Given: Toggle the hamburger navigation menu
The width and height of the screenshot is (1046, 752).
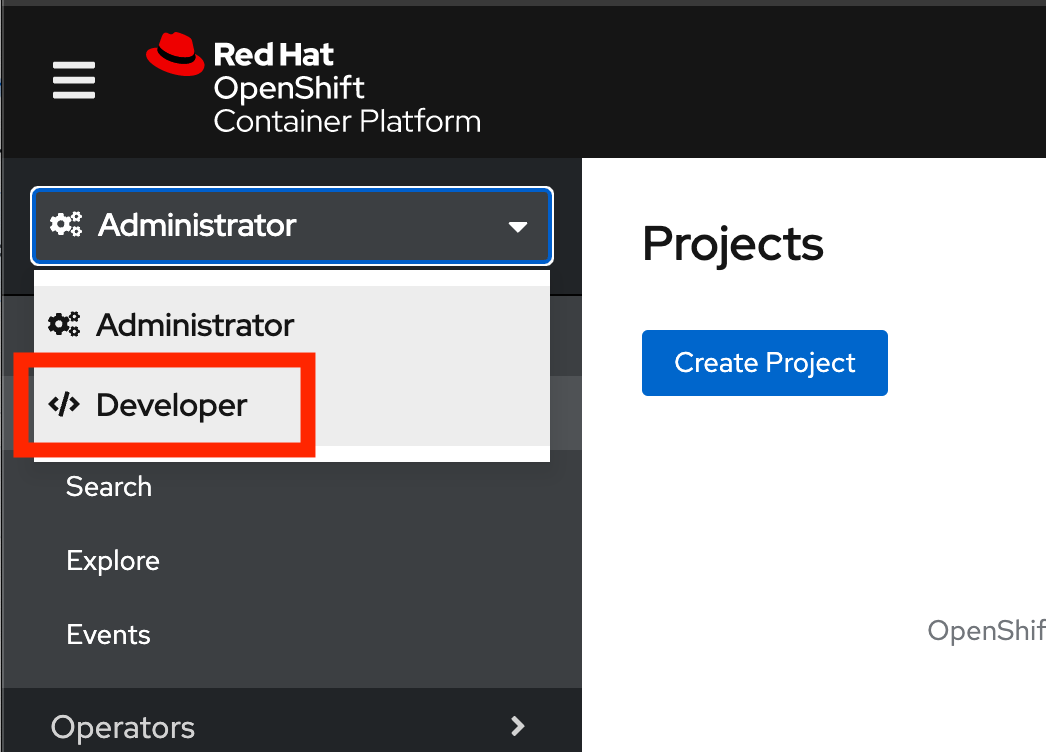Looking at the screenshot, I should pyautogui.click(x=74, y=80).
